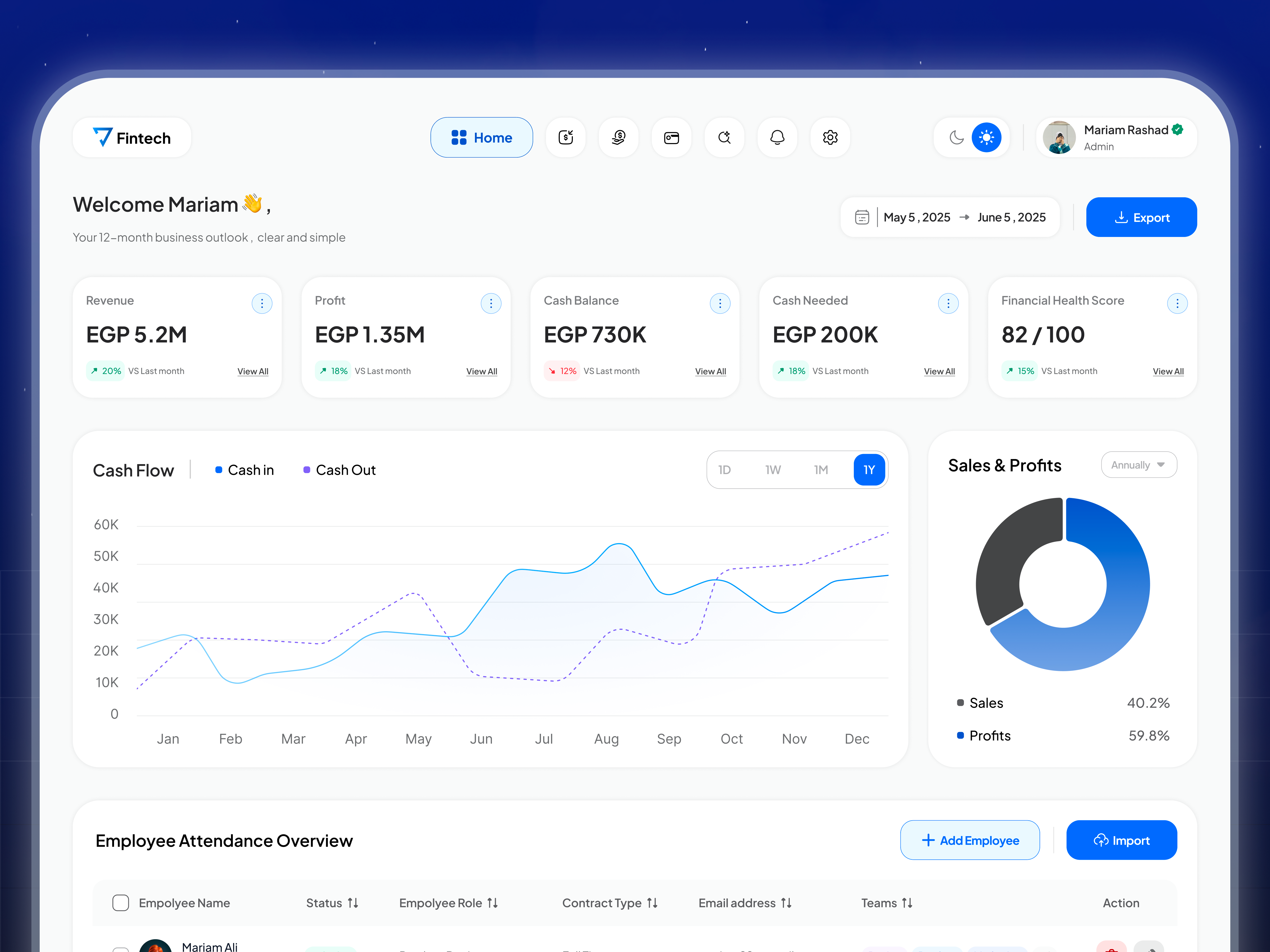Click the Export button
Image resolution: width=1270 pixels, height=952 pixels.
1141,217
